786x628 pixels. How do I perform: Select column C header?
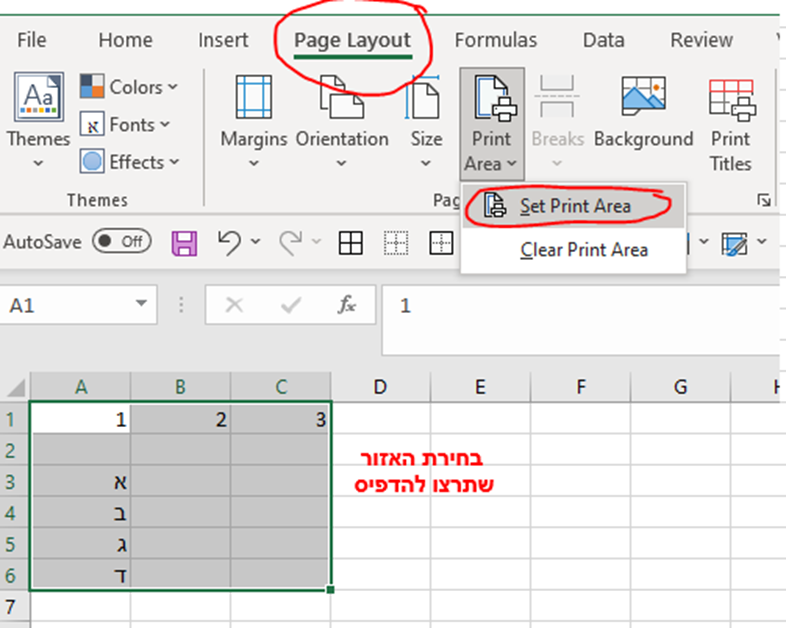[x=281, y=387]
